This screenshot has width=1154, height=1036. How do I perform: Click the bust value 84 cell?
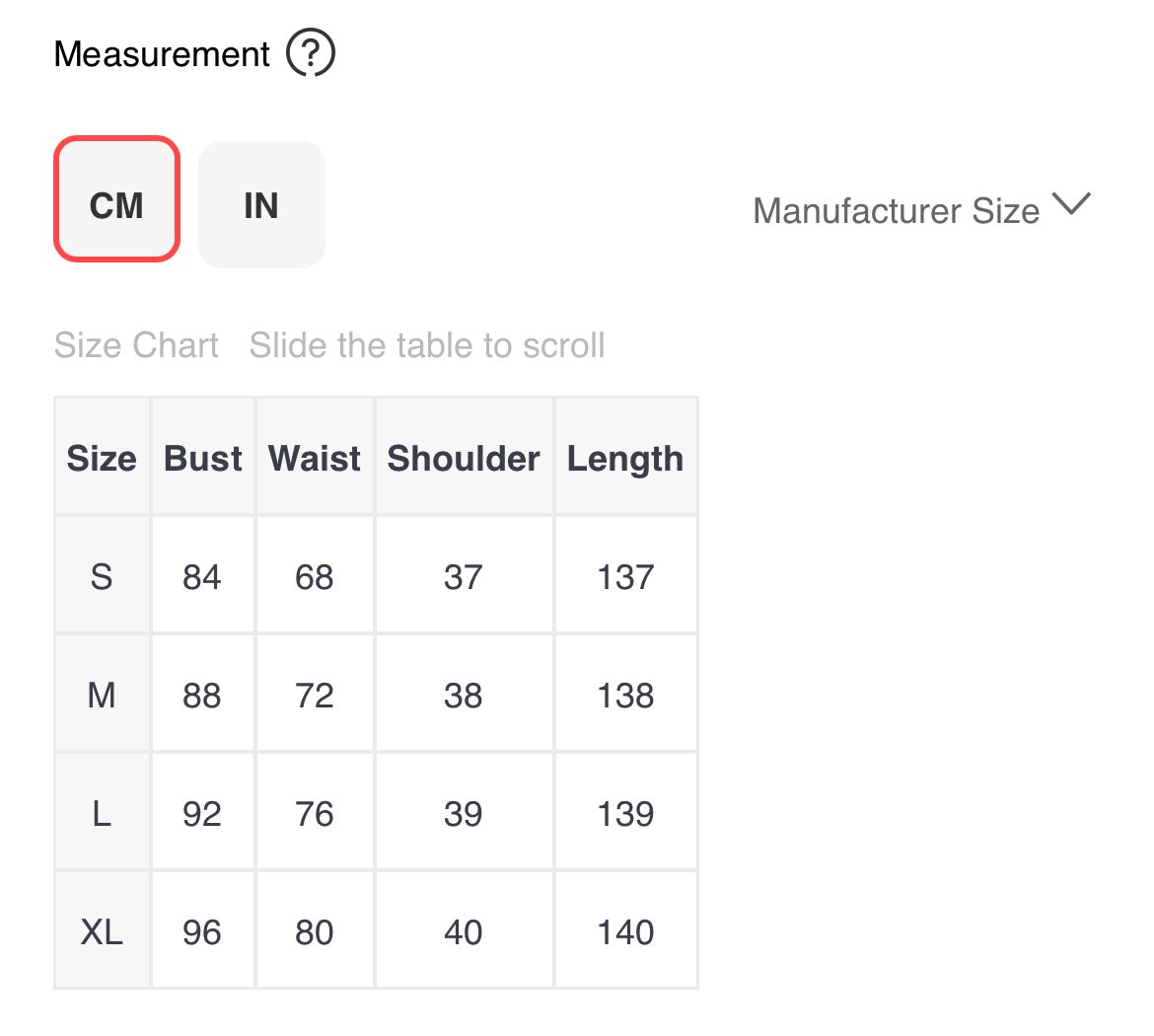[x=202, y=576]
